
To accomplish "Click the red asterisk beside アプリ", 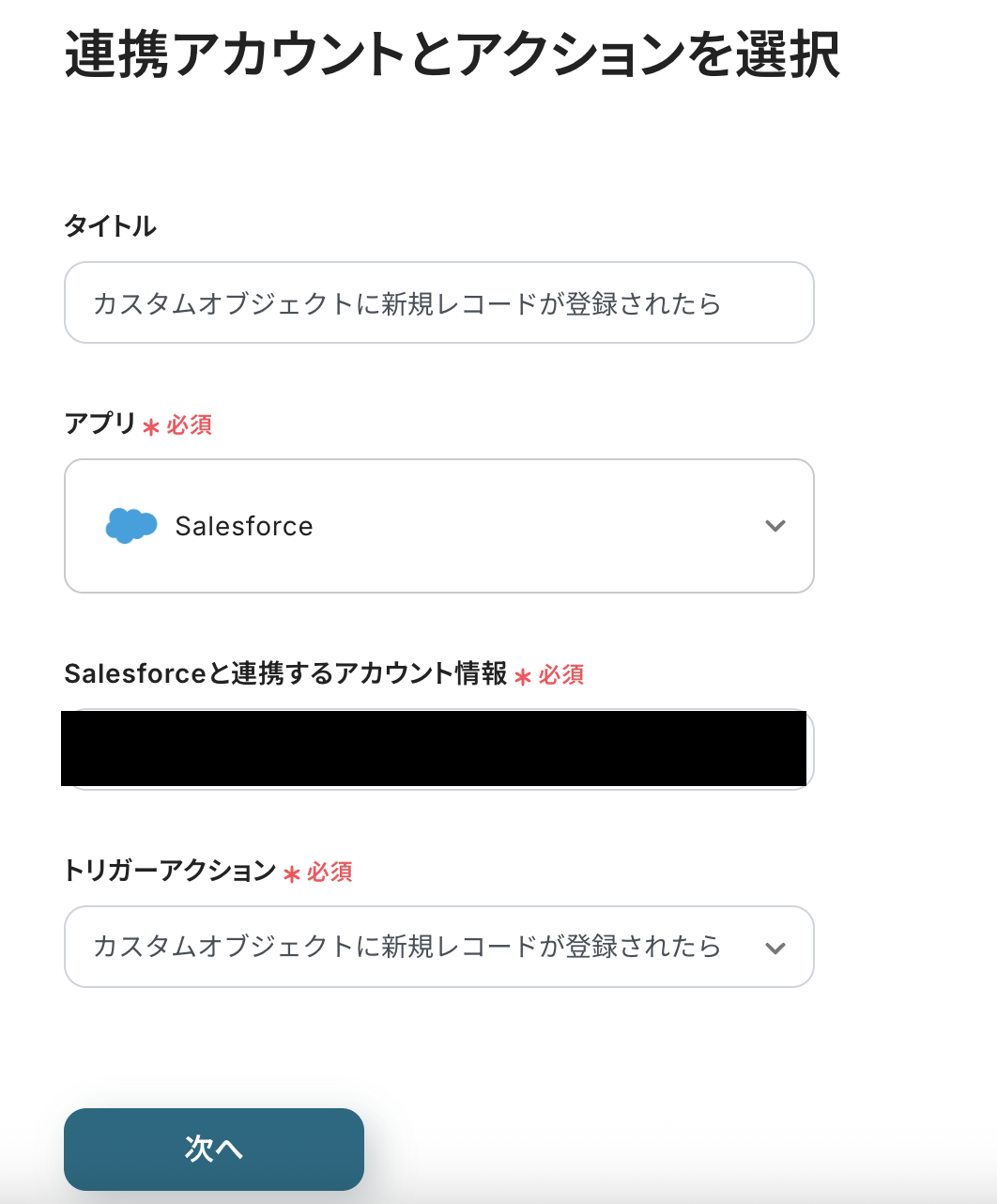I will click(151, 427).
